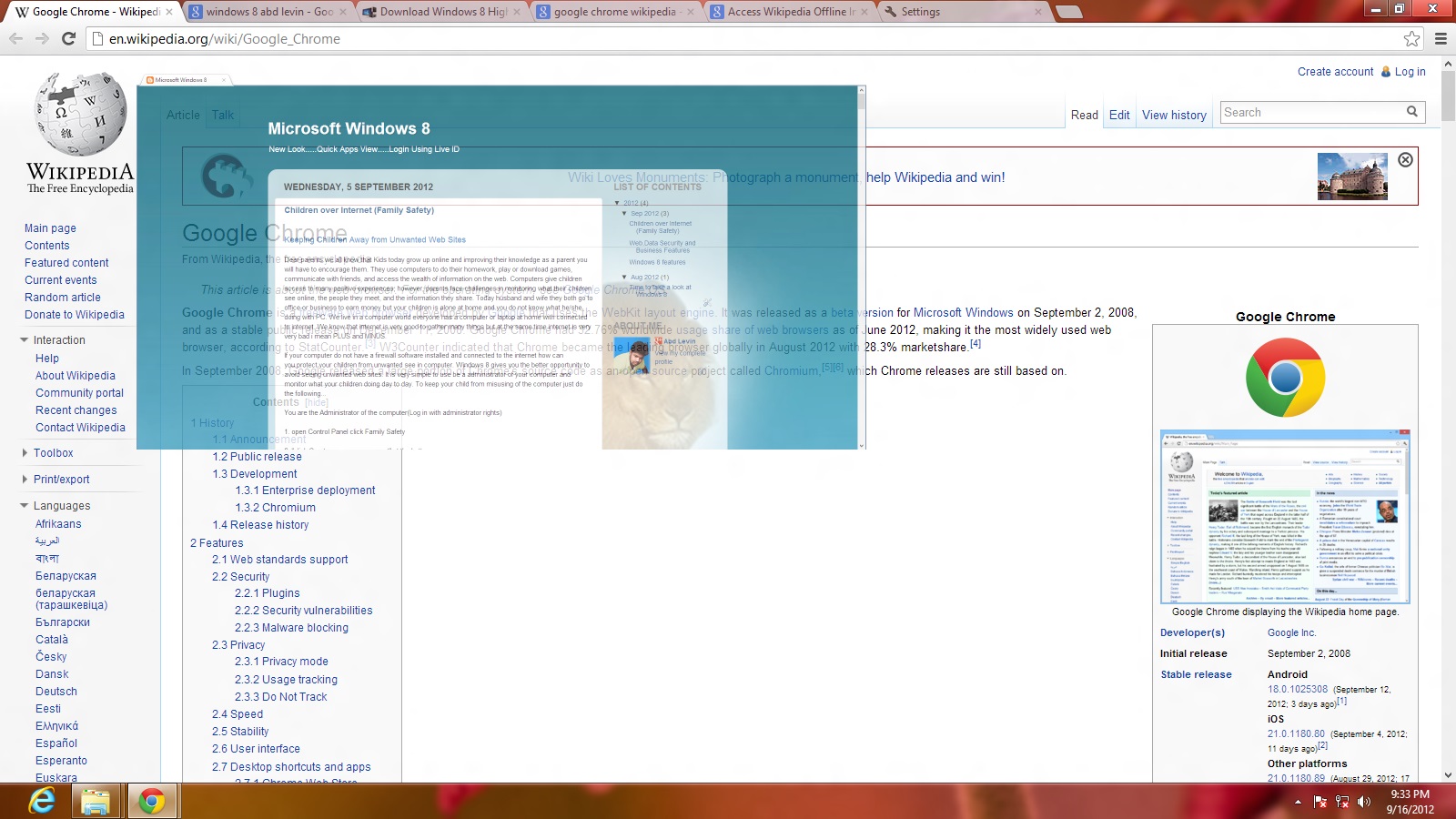The image size is (1456, 819).
Task: Click the address bar URL
Action: click(225, 39)
